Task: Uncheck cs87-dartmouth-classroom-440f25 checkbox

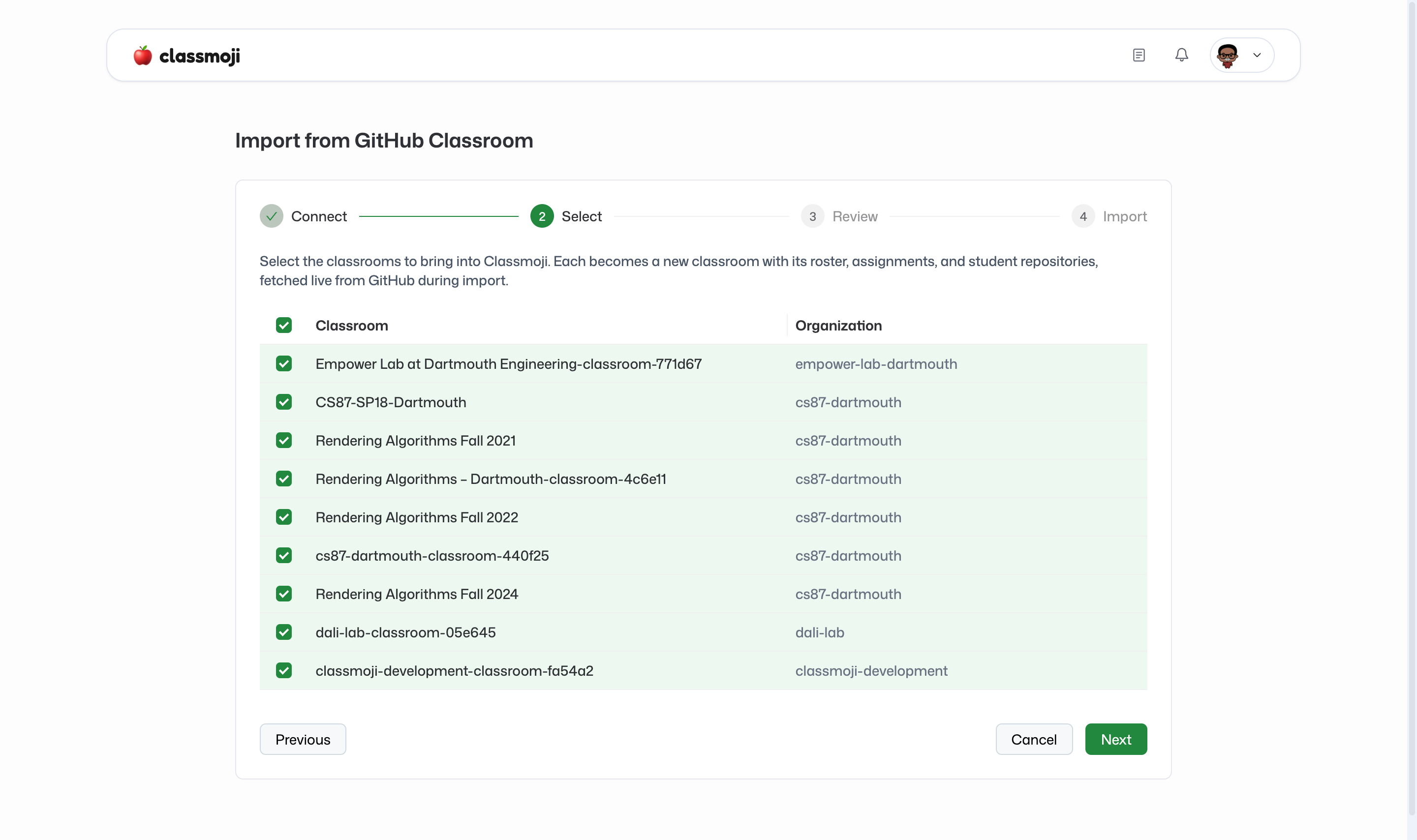Action: click(283, 555)
